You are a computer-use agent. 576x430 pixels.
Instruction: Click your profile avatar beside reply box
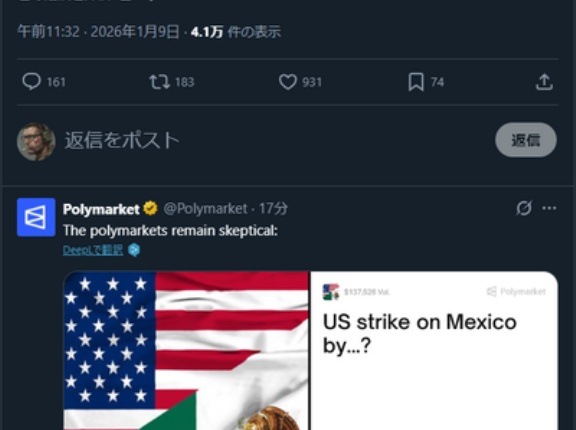[x=36, y=142]
